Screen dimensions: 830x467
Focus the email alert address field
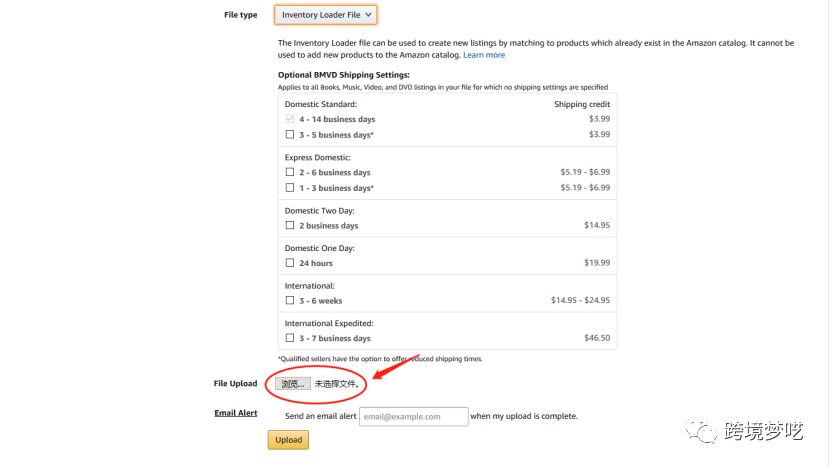[x=413, y=416]
